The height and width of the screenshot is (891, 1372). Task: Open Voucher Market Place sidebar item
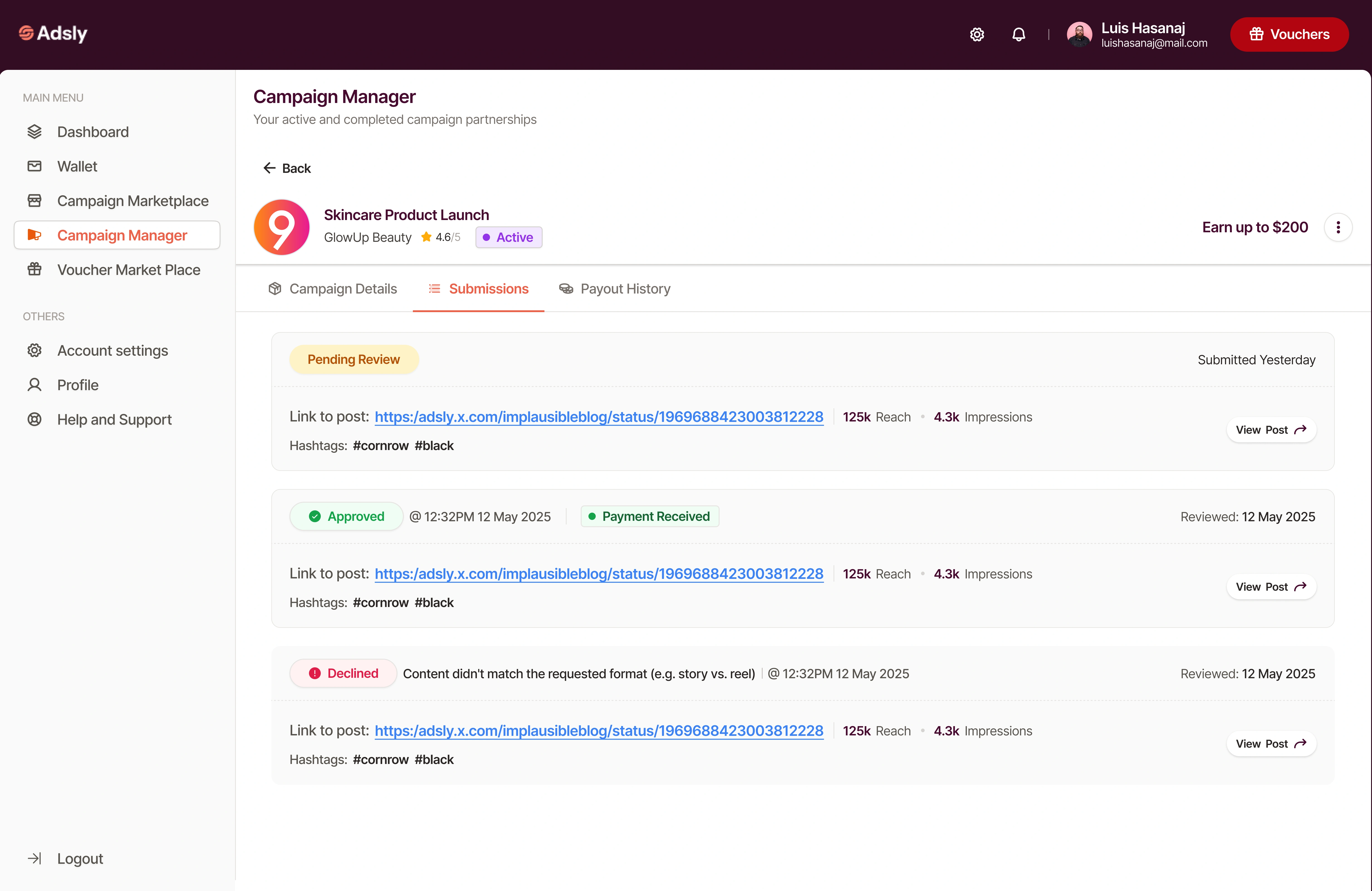coord(129,270)
